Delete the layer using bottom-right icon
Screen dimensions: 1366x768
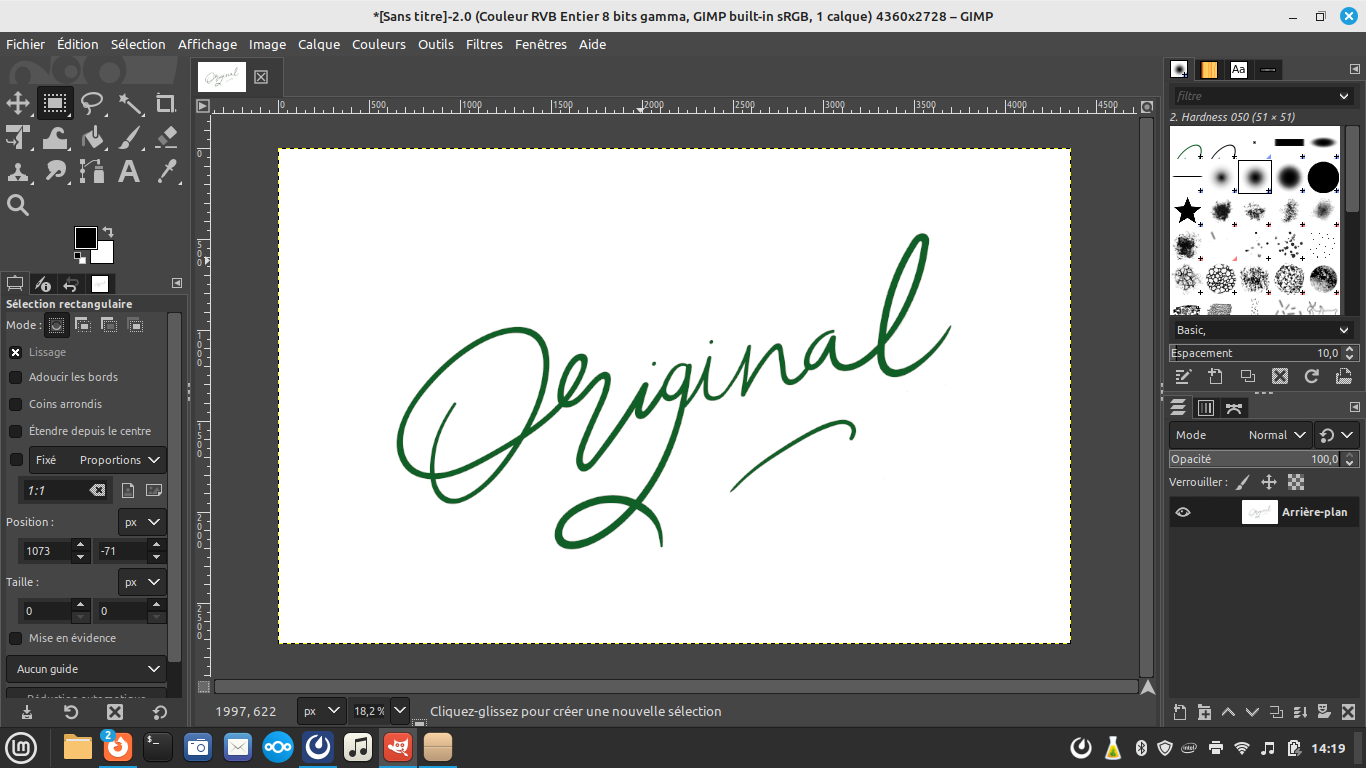(1348, 712)
